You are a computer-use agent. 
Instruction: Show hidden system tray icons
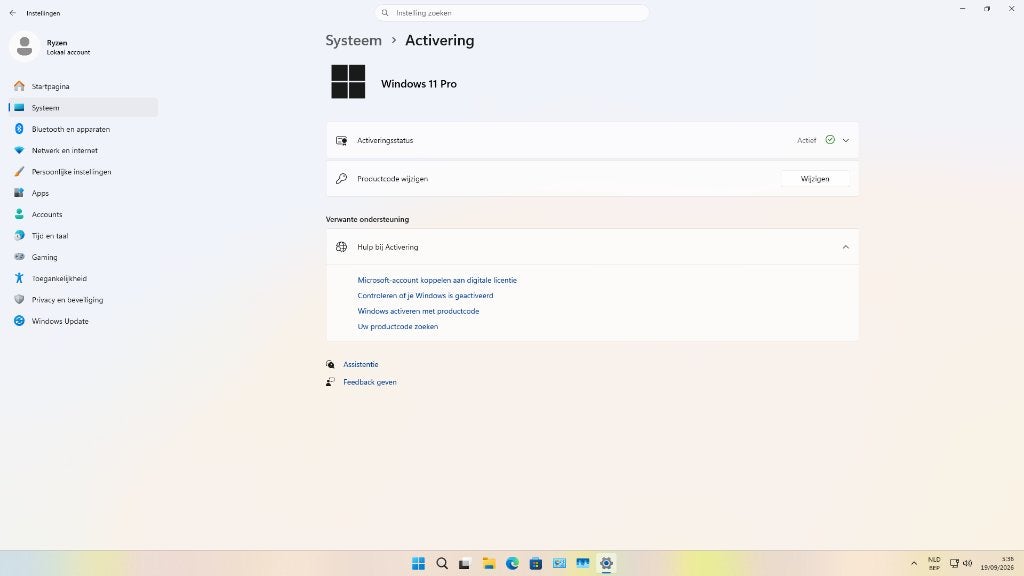(x=914, y=564)
